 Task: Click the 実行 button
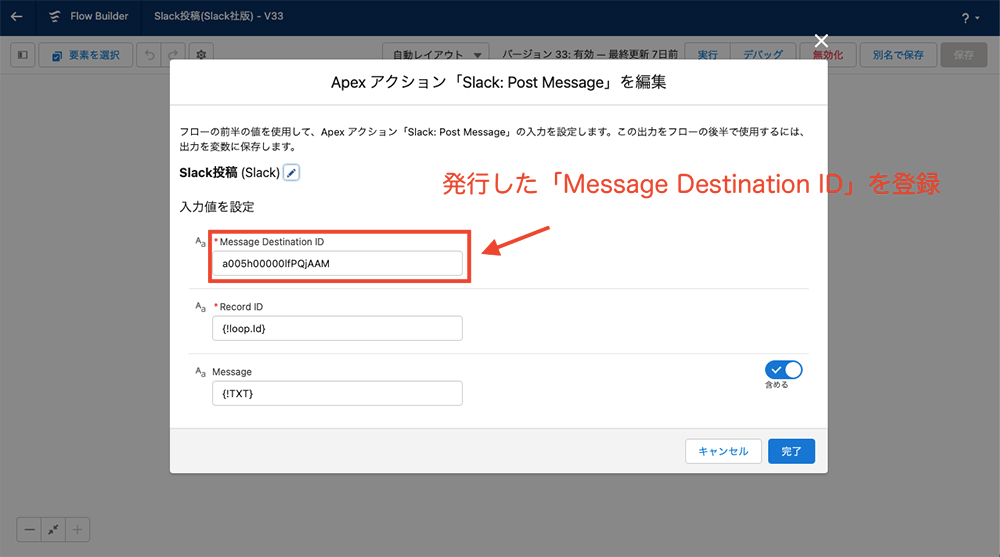pos(707,55)
